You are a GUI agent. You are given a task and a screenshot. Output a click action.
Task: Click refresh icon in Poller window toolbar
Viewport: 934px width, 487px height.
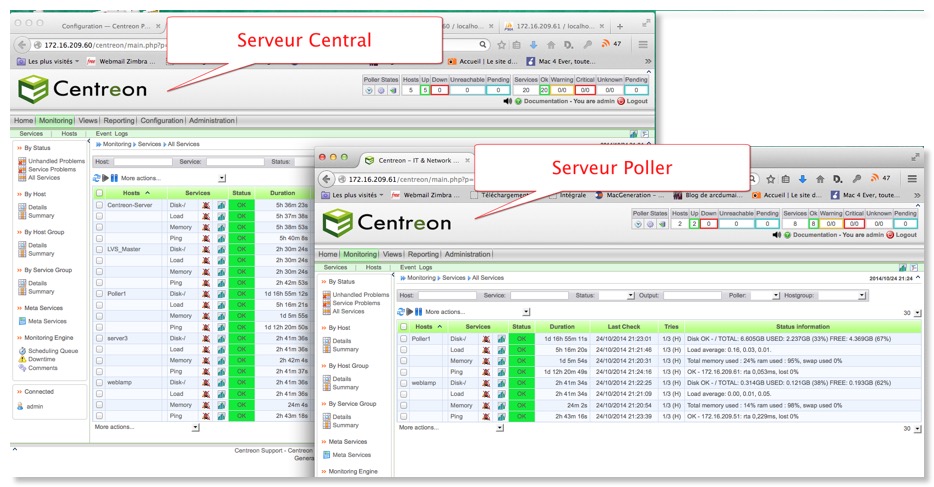pyautogui.click(x=401, y=311)
